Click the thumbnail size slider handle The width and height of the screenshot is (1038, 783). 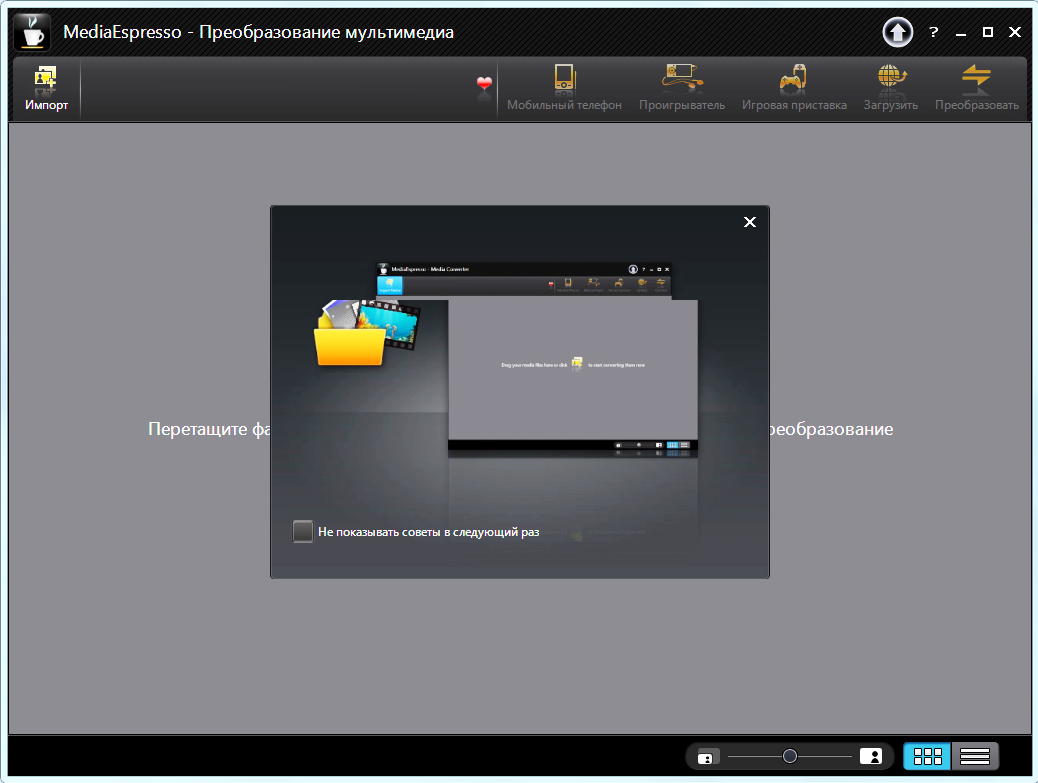coord(790,756)
